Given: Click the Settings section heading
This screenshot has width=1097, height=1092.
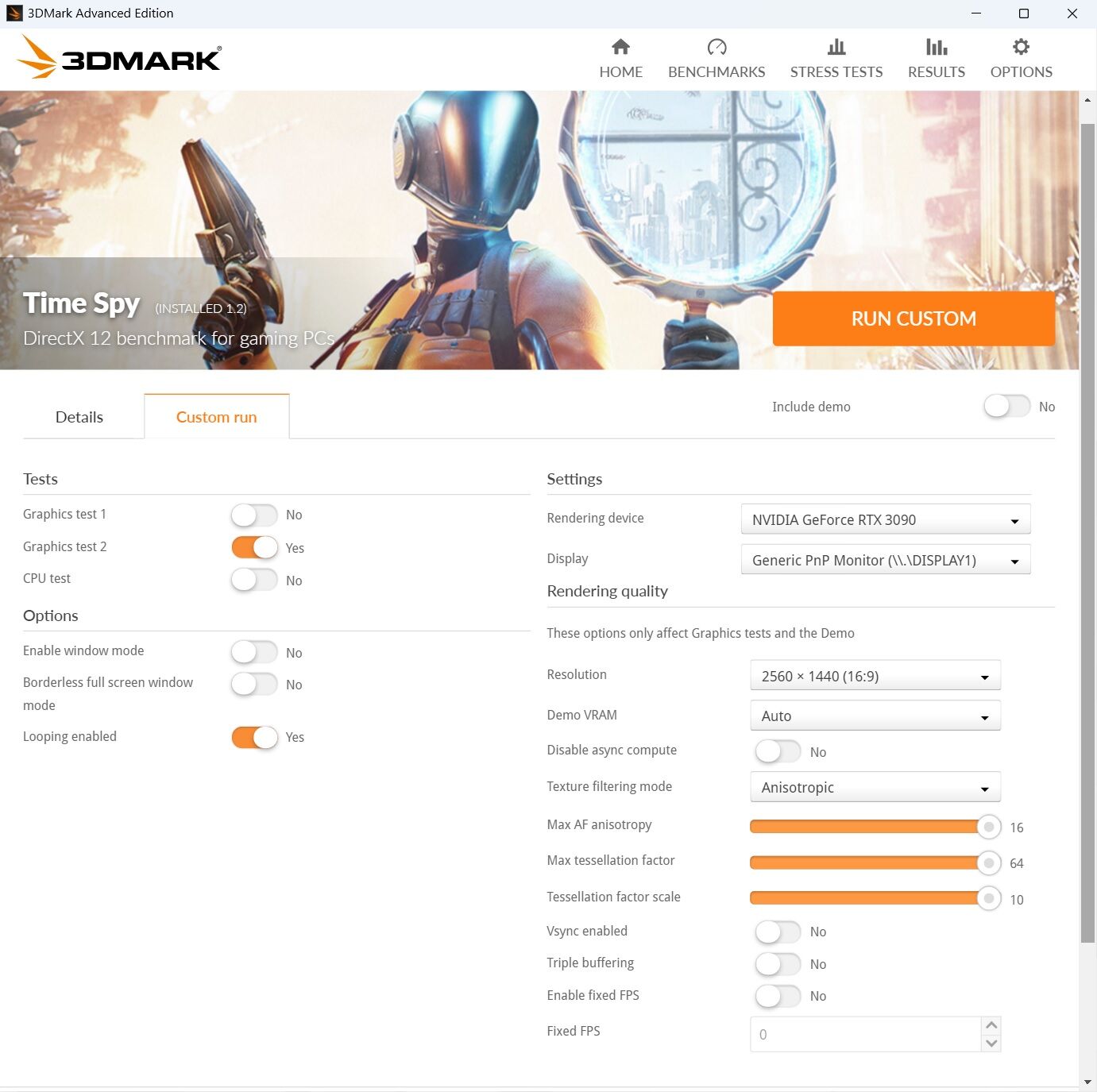Looking at the screenshot, I should click(x=574, y=479).
